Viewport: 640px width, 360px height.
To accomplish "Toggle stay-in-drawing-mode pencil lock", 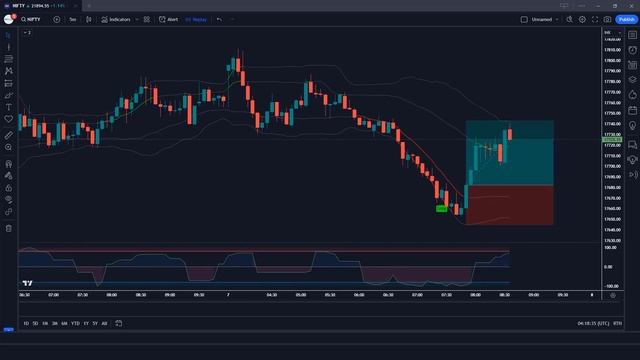I will click(x=8, y=176).
